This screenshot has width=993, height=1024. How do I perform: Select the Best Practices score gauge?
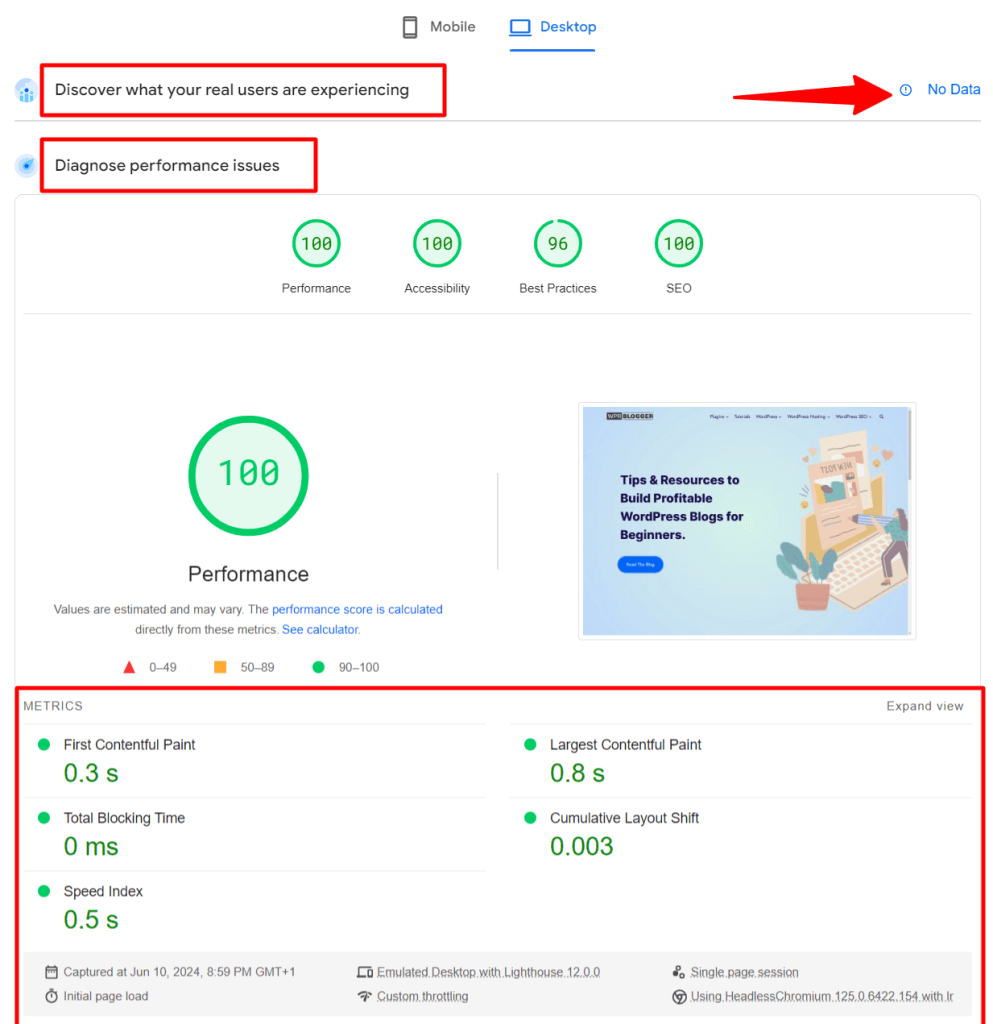tap(558, 244)
